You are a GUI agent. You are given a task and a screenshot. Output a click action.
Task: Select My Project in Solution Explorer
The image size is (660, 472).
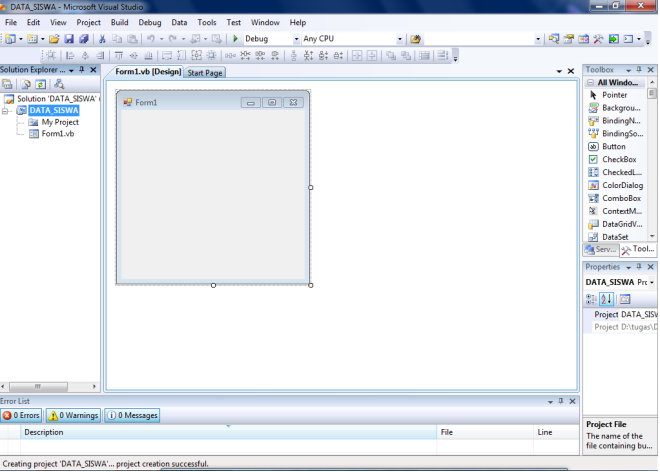pyautogui.click(x=54, y=122)
